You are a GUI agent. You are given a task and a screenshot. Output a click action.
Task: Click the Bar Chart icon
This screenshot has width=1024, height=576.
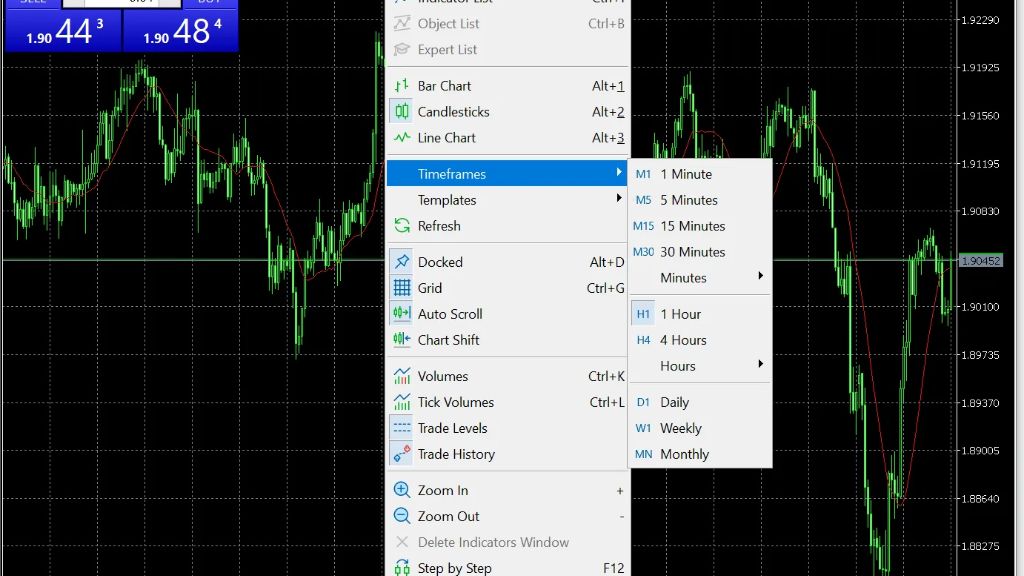pos(402,86)
